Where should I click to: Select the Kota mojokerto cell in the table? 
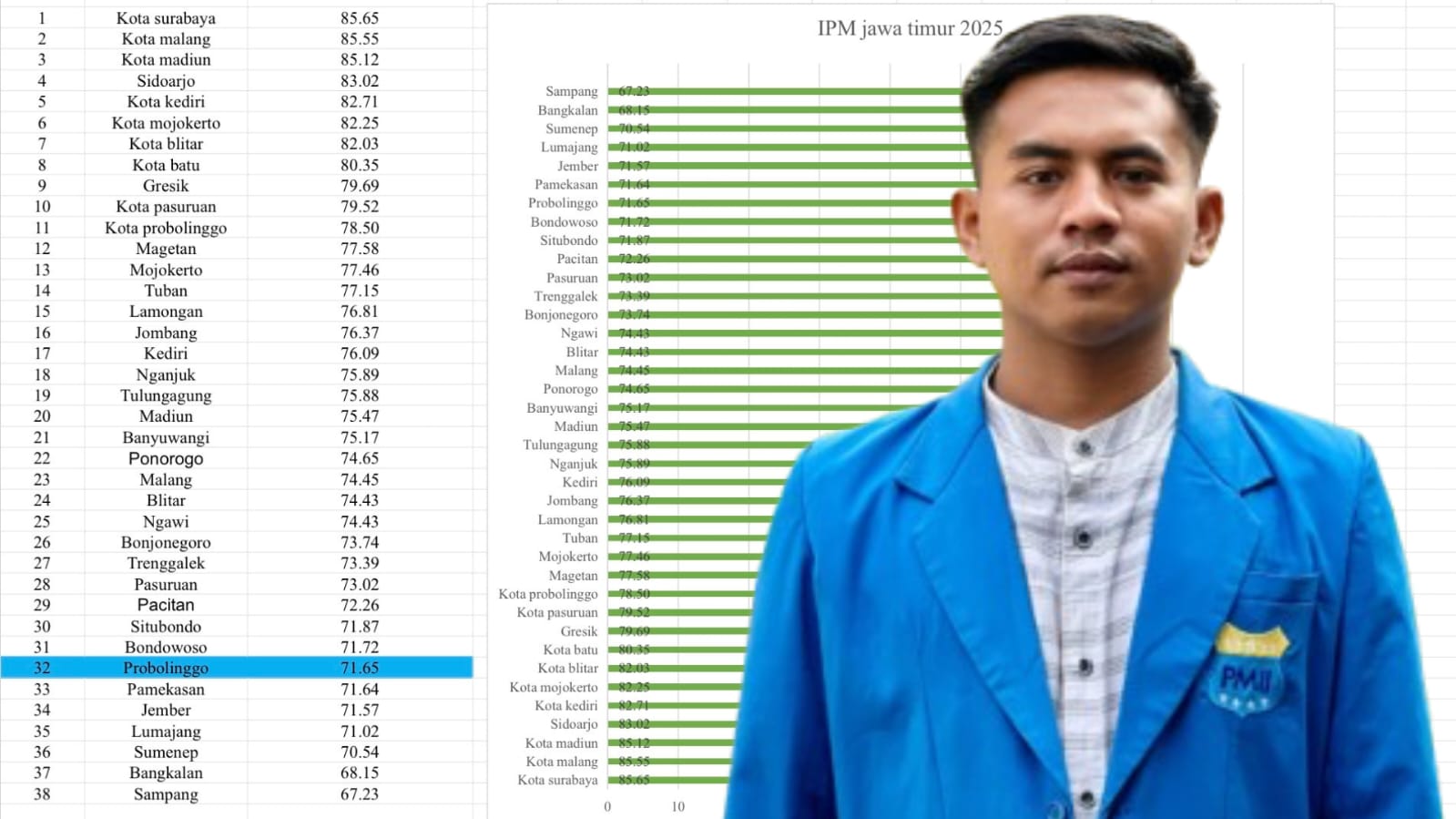pyautogui.click(x=166, y=123)
